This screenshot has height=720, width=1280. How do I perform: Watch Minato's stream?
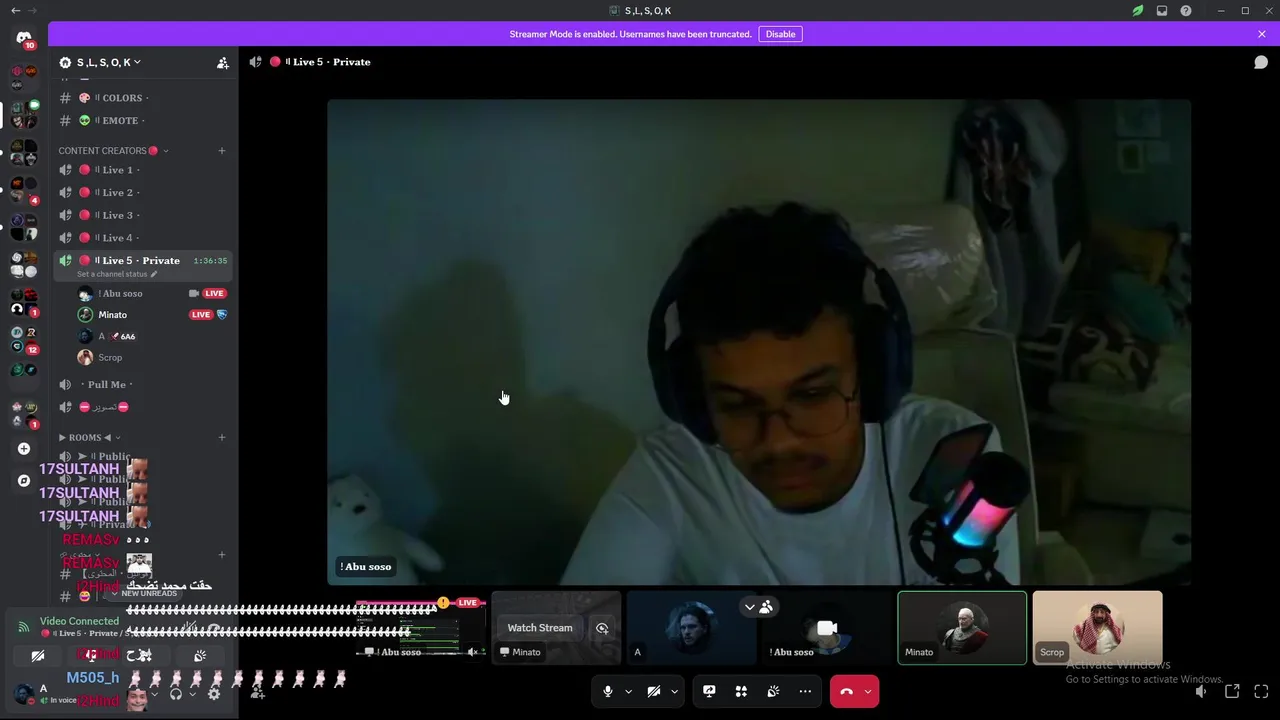pos(540,628)
